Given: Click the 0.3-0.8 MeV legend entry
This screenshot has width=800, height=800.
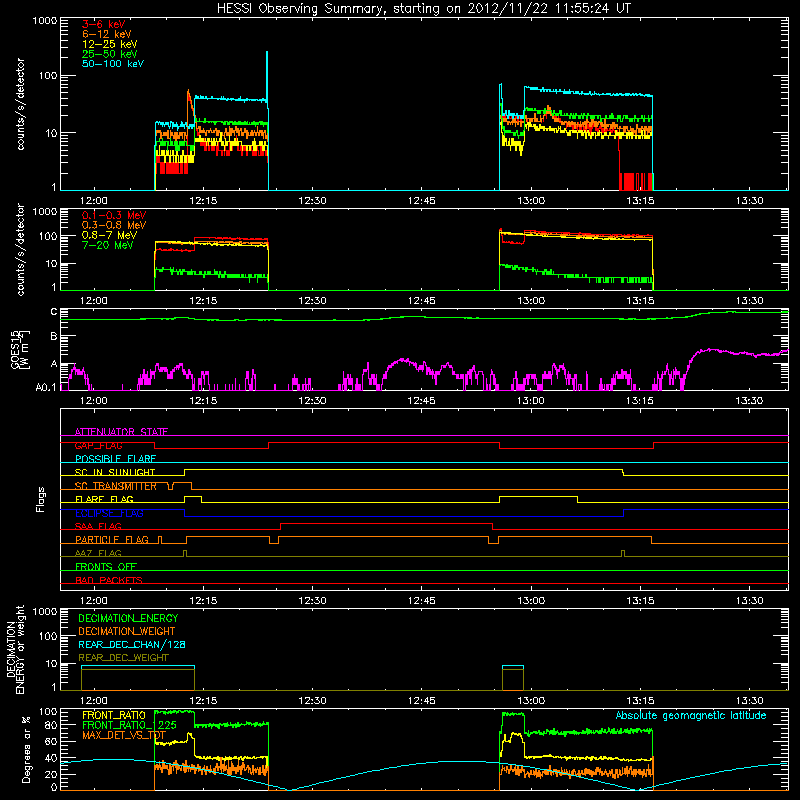Looking at the screenshot, I should click(114, 225).
